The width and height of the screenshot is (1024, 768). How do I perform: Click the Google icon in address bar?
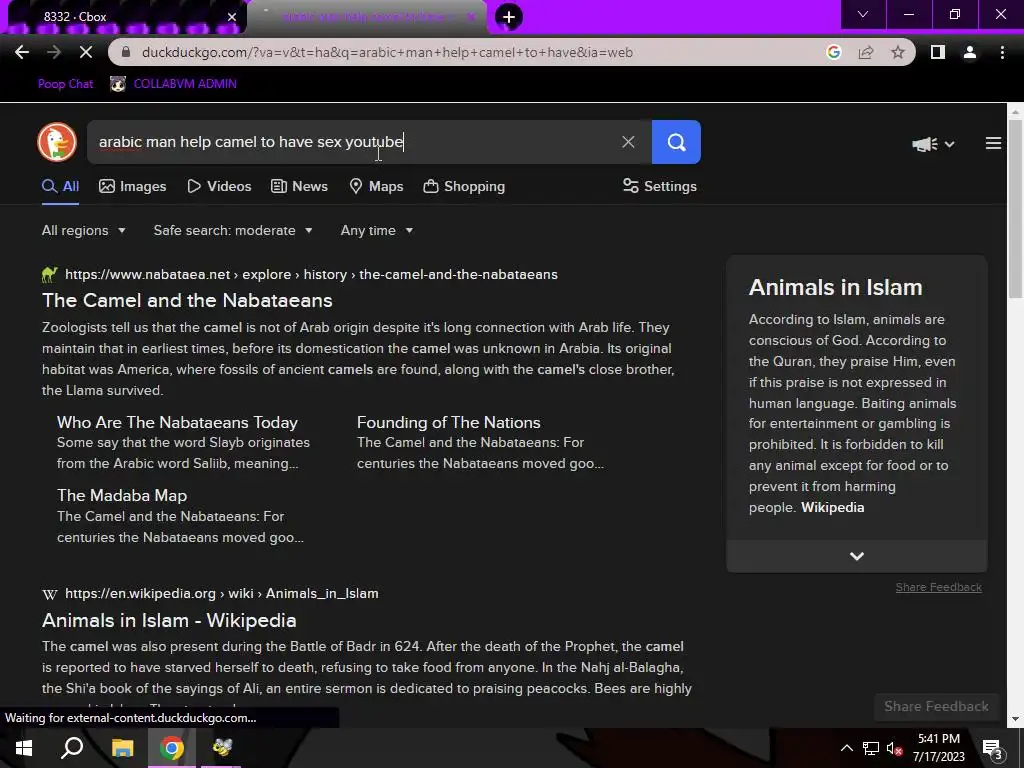(833, 52)
